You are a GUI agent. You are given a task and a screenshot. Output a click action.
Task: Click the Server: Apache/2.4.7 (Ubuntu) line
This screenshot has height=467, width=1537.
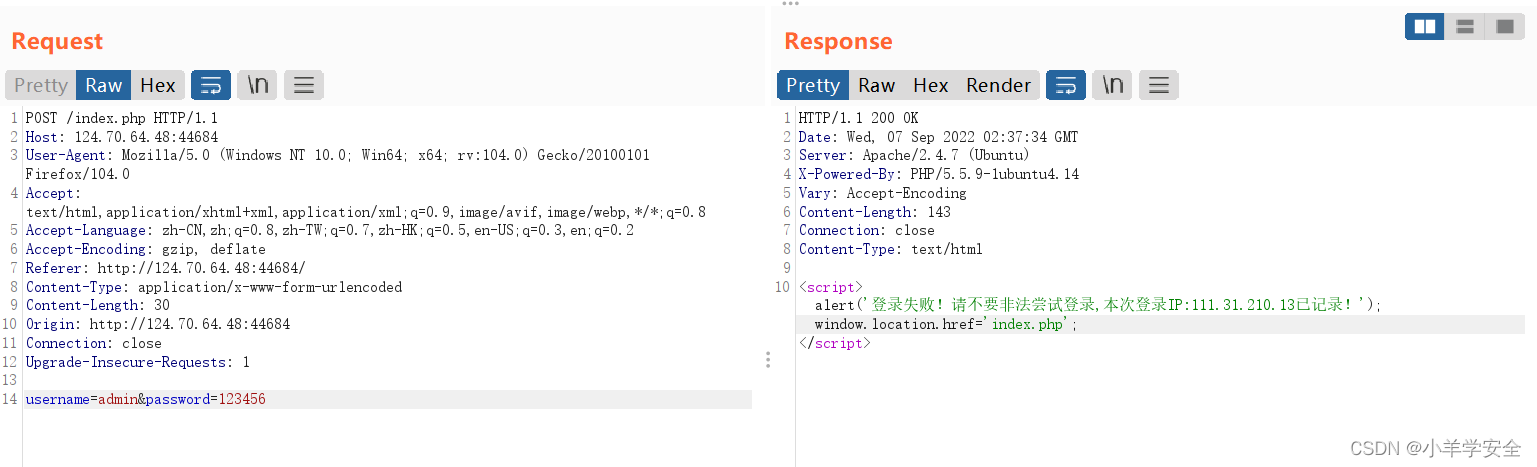[x=915, y=156]
